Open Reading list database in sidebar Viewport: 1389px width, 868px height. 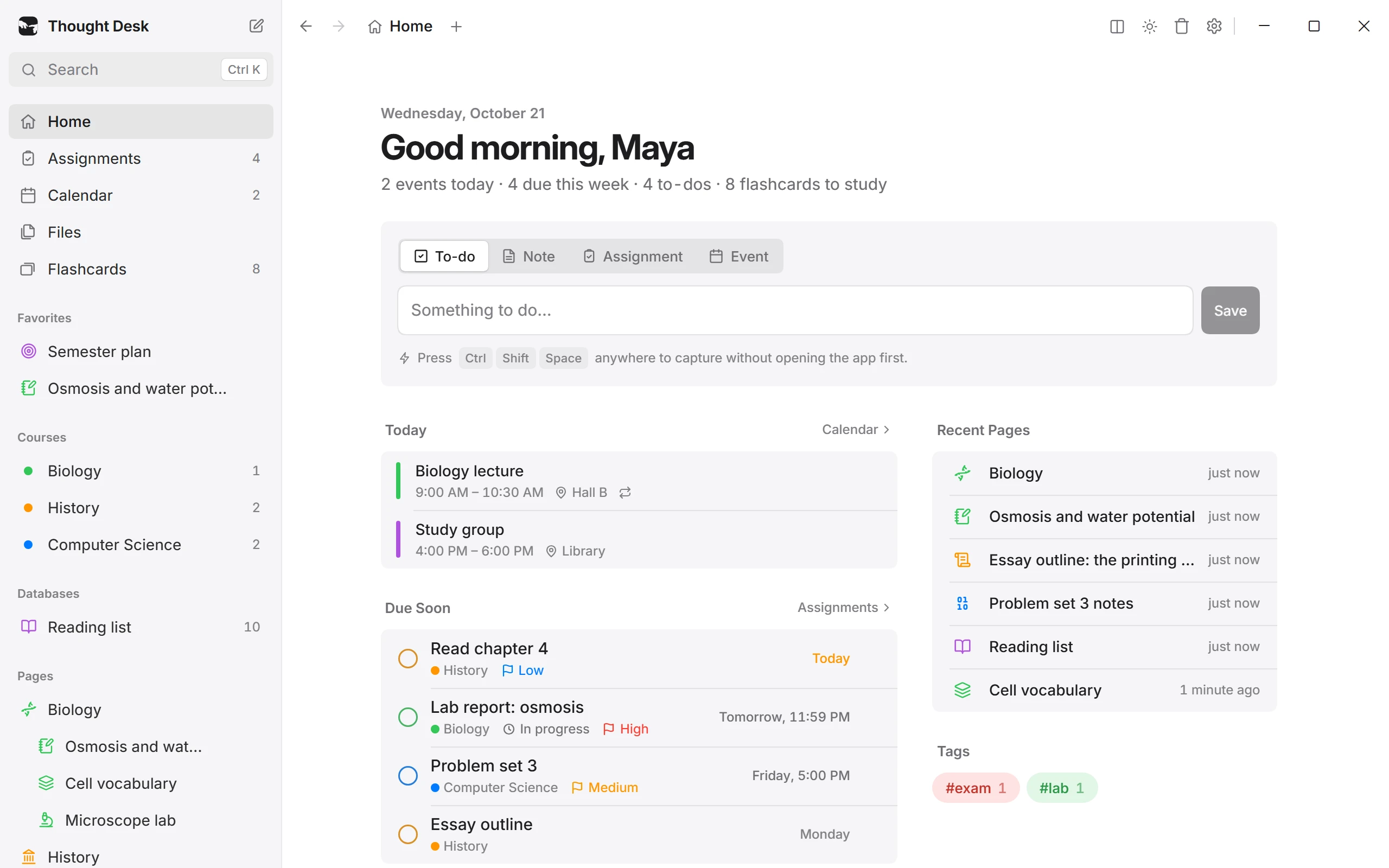(141, 627)
